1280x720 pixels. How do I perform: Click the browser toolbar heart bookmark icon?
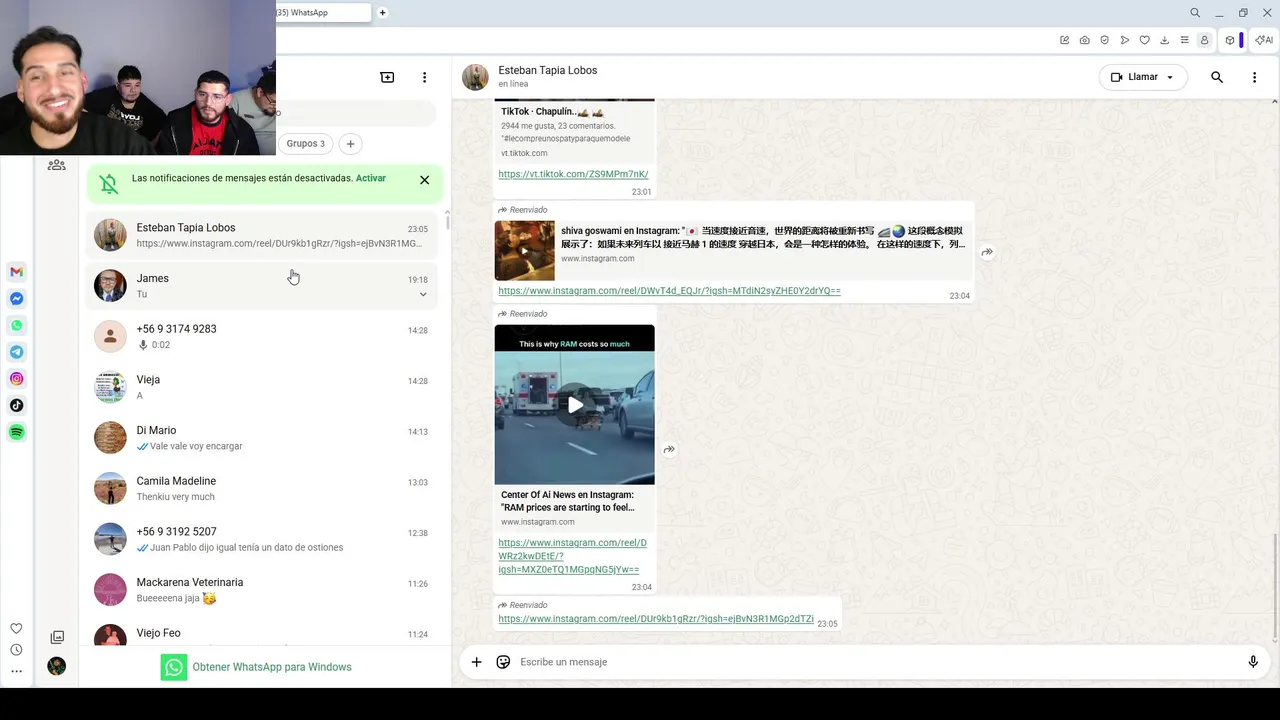click(1145, 40)
